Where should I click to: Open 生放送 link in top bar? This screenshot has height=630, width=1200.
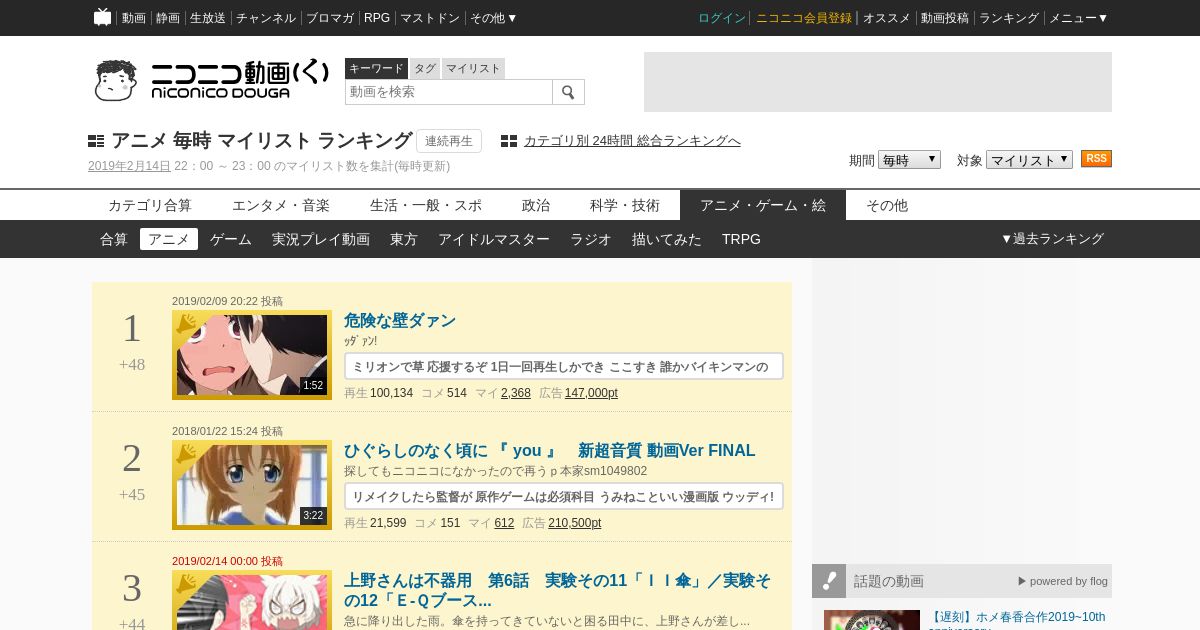tap(208, 18)
